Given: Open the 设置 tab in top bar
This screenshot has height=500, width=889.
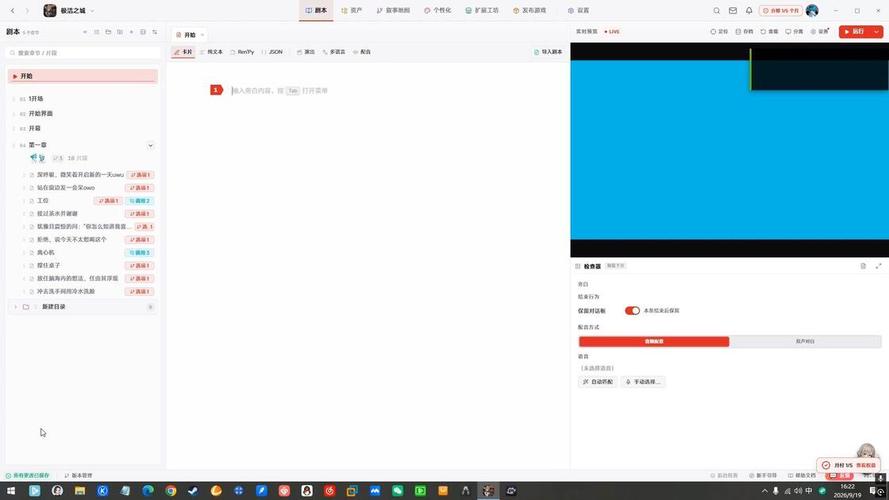Looking at the screenshot, I should [579, 10].
